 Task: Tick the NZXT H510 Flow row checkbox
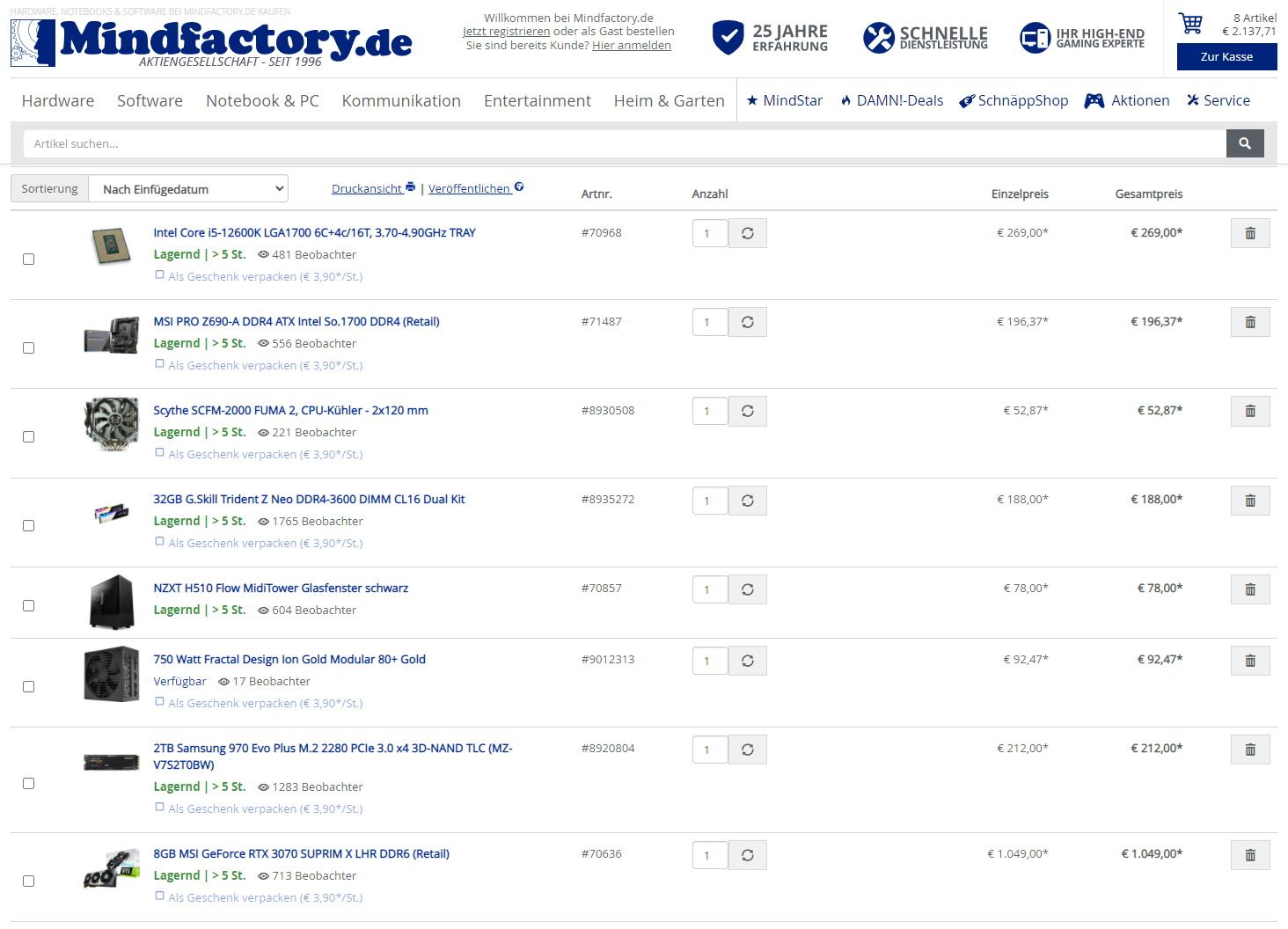point(28,605)
